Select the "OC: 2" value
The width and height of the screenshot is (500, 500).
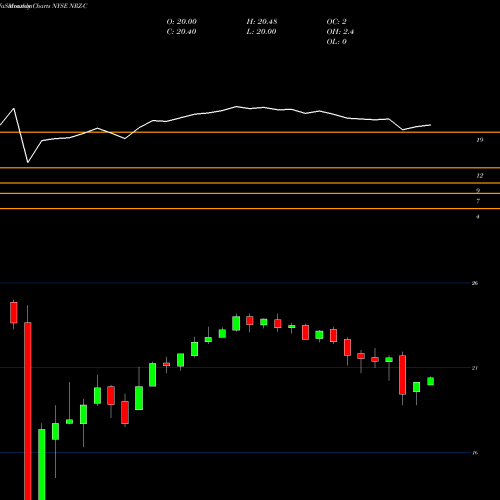click(x=336, y=22)
